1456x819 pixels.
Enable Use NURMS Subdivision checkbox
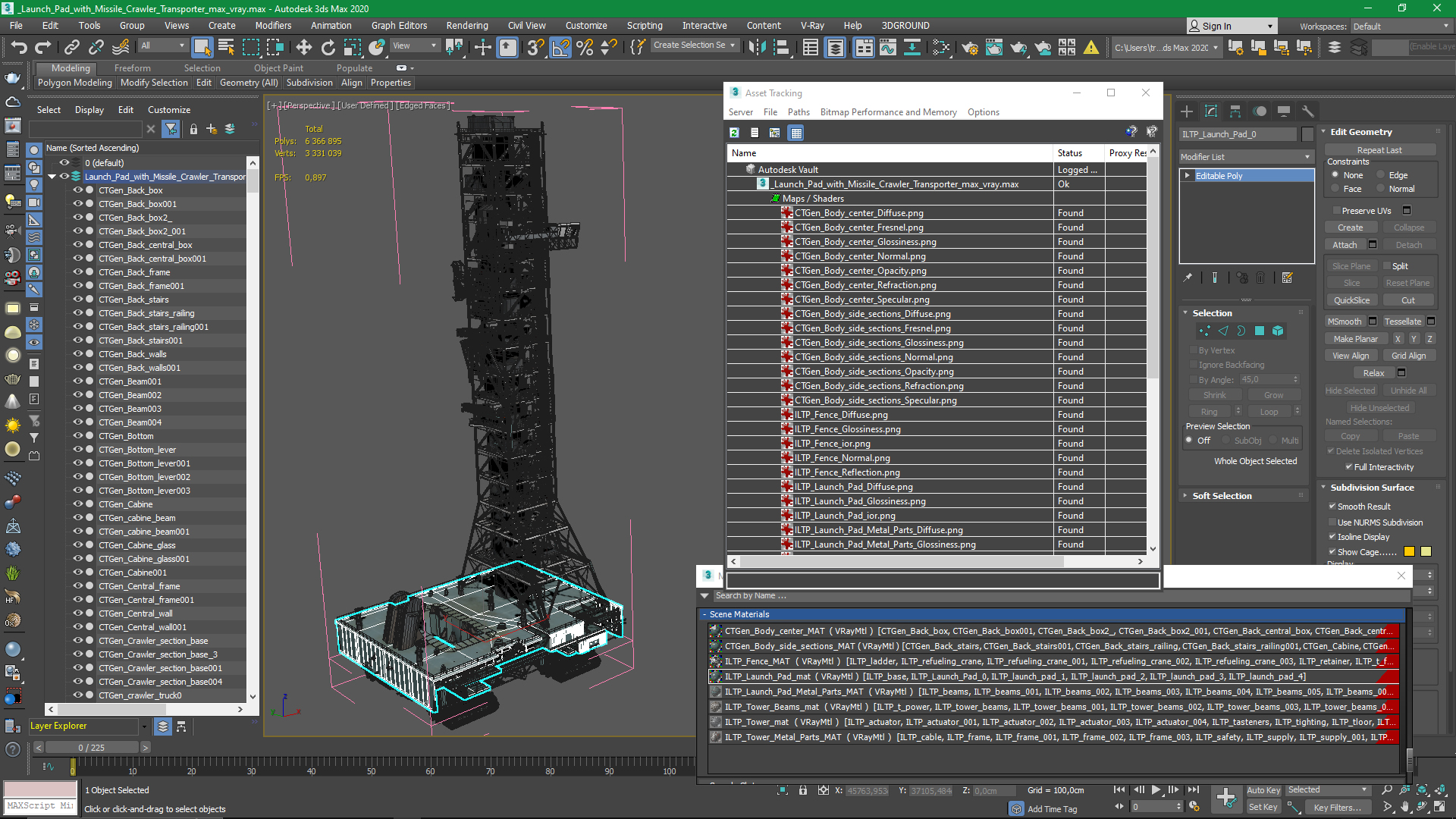(1332, 522)
